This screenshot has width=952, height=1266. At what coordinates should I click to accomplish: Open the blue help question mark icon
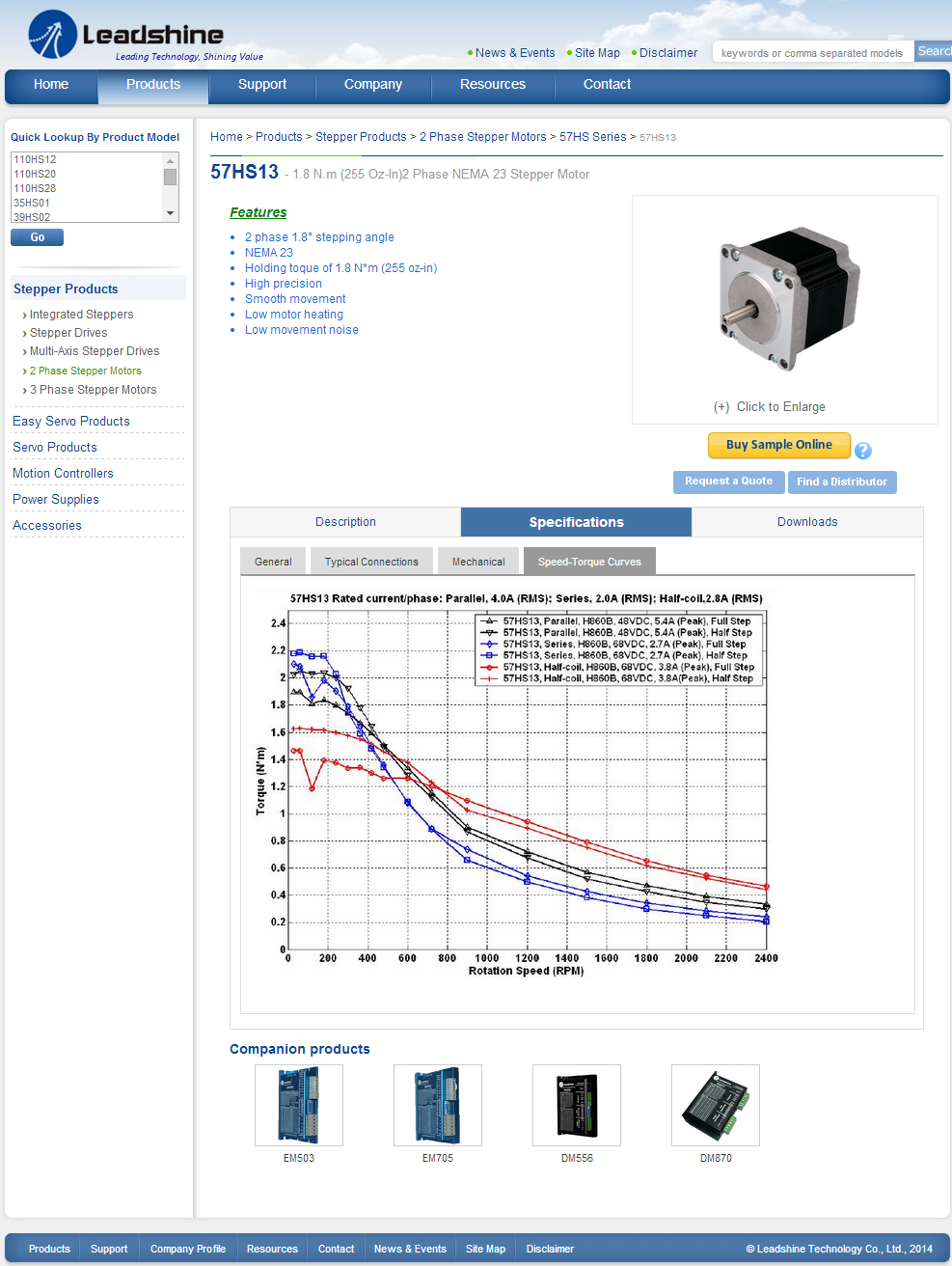(x=863, y=451)
